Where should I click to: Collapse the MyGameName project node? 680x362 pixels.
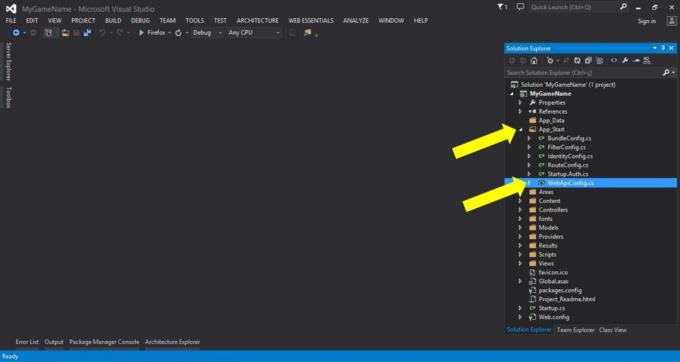tap(512, 94)
